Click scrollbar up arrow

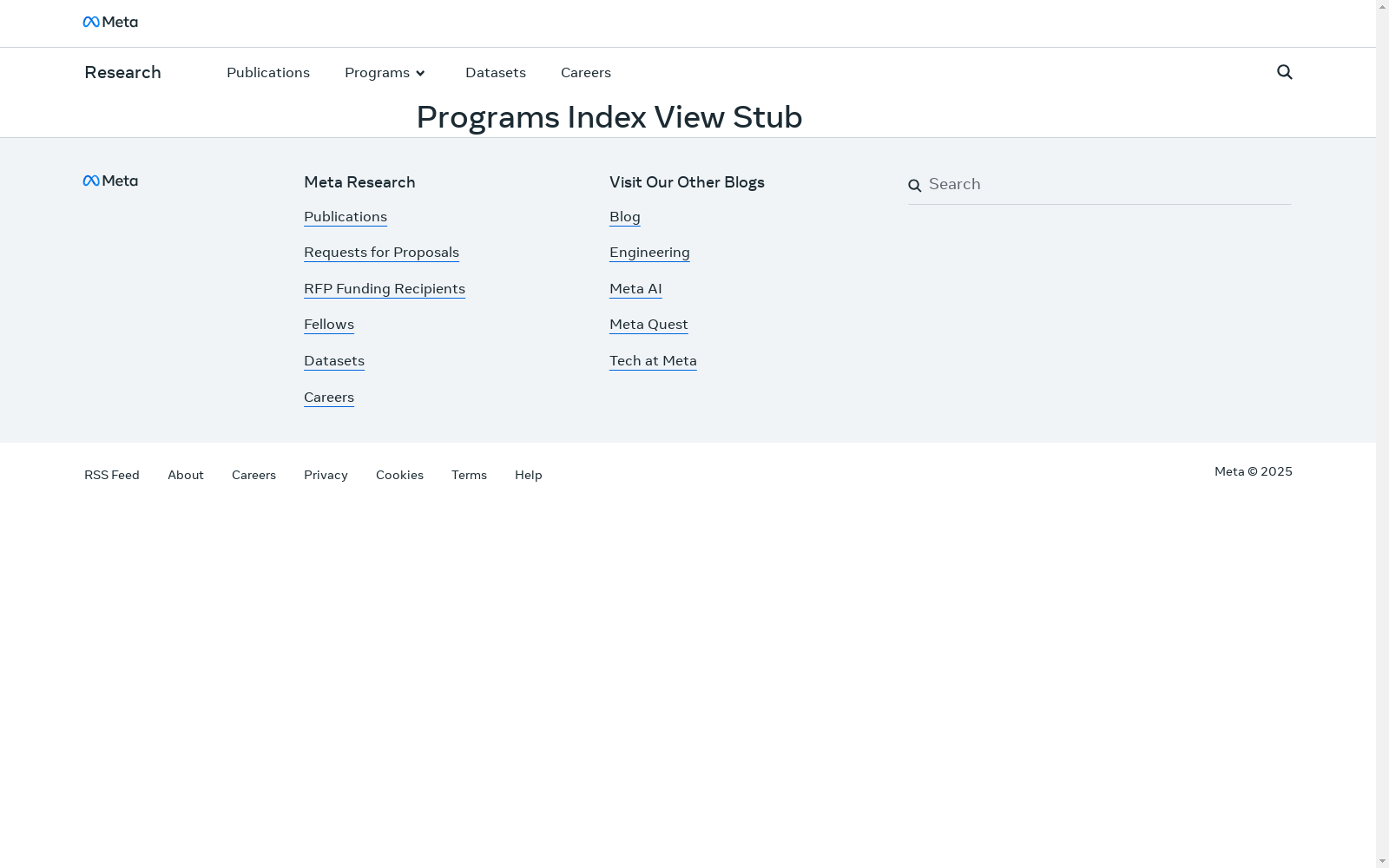click(1382, 7)
